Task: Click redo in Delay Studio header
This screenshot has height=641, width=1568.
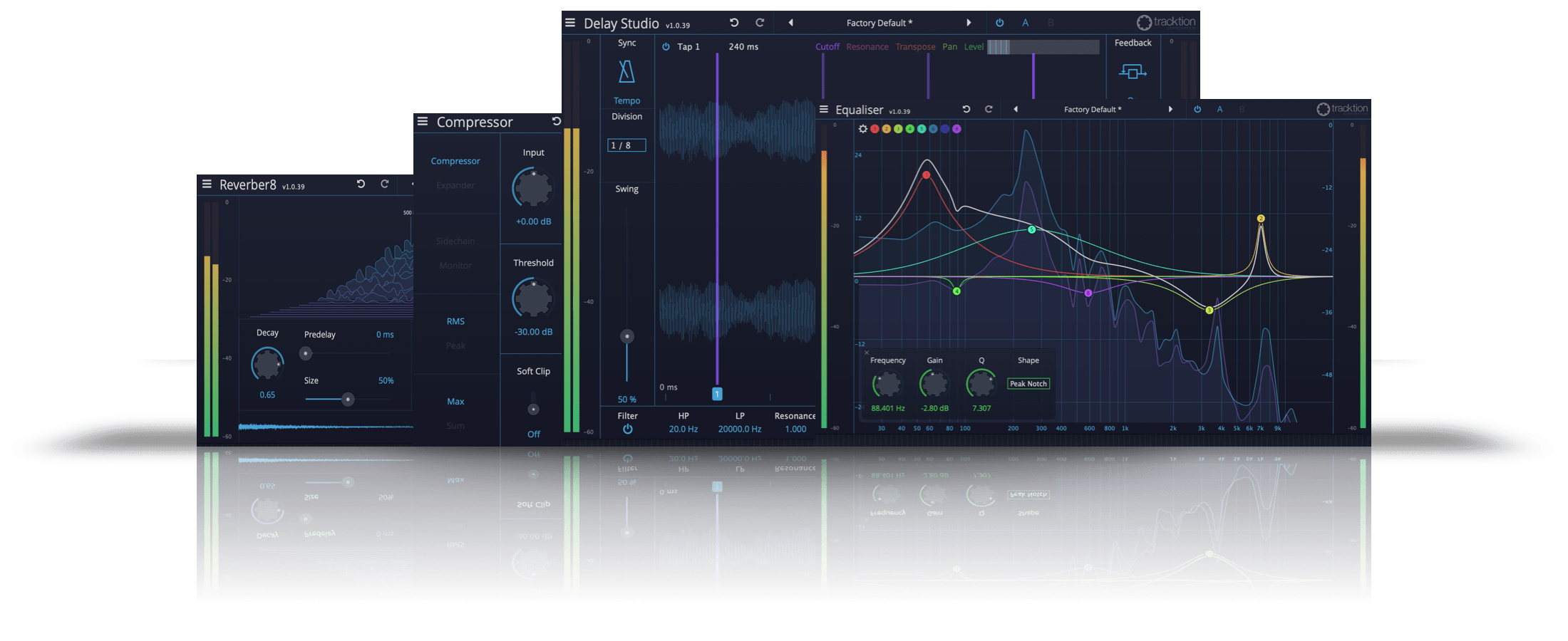Action: pyautogui.click(x=760, y=23)
